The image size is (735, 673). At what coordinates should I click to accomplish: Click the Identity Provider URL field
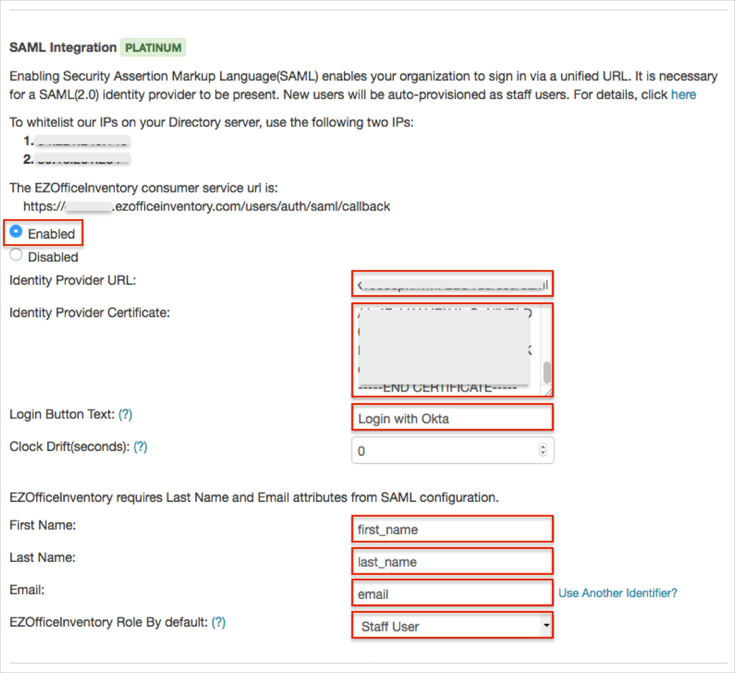[x=452, y=283]
